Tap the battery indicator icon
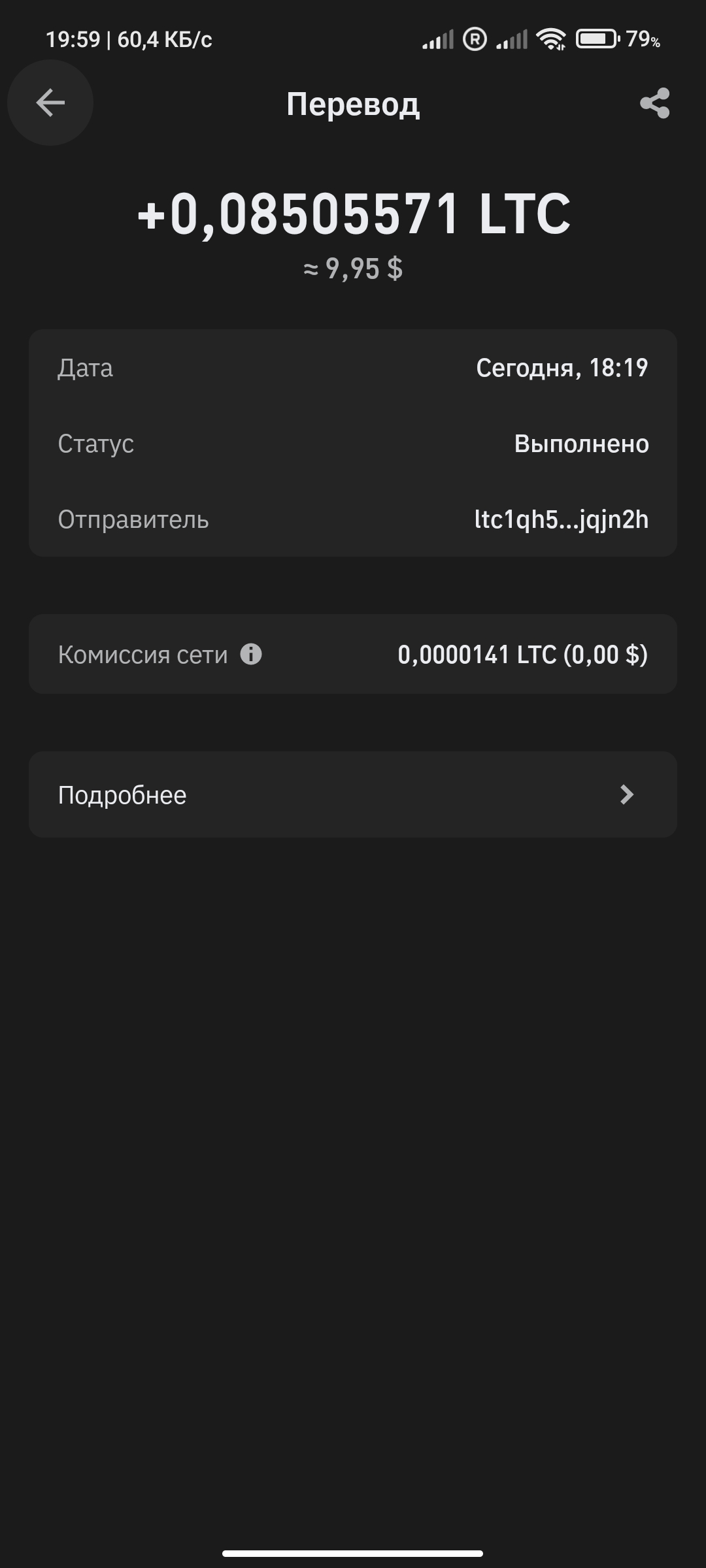 (597, 40)
